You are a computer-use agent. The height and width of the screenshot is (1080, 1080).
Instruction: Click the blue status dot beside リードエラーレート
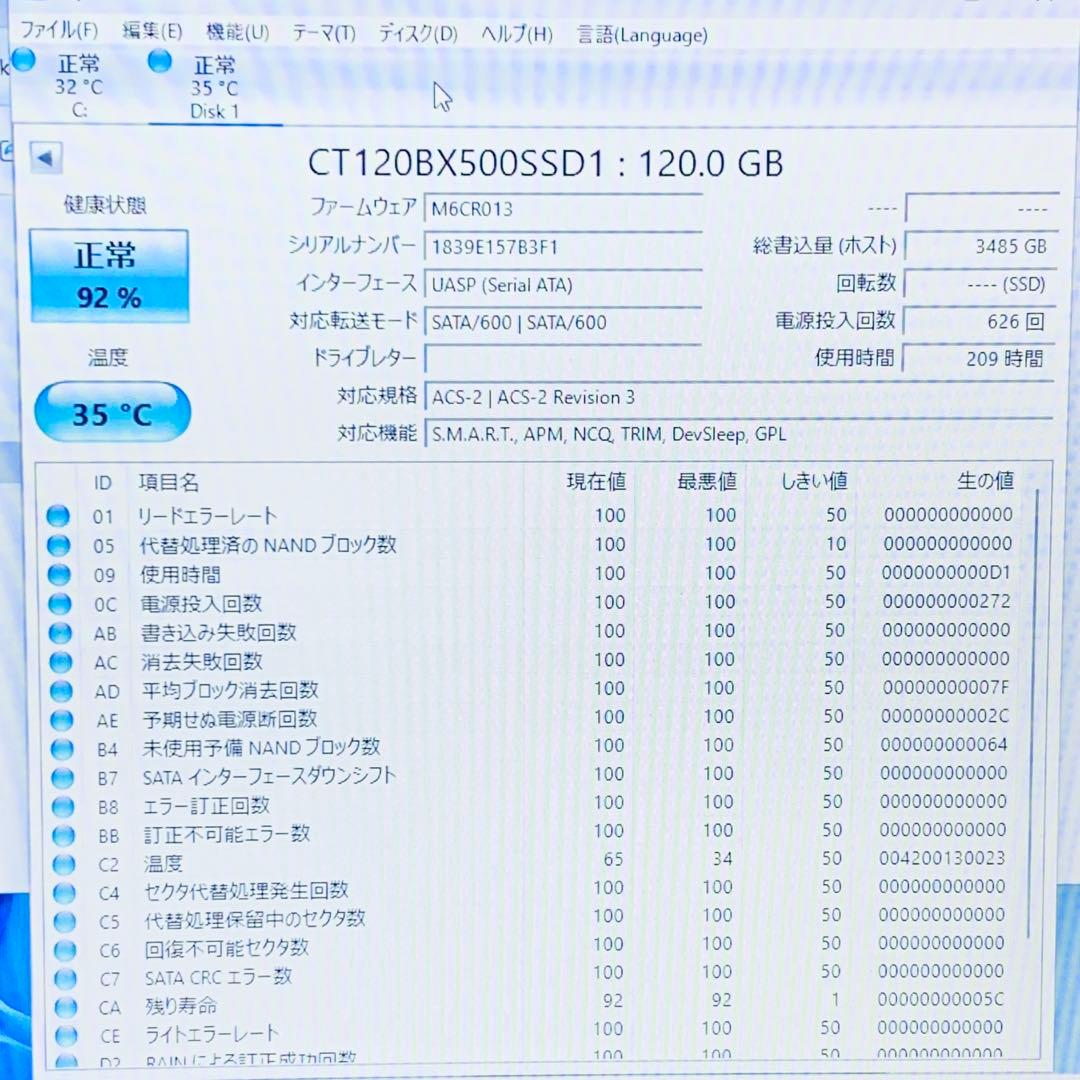[x=60, y=516]
